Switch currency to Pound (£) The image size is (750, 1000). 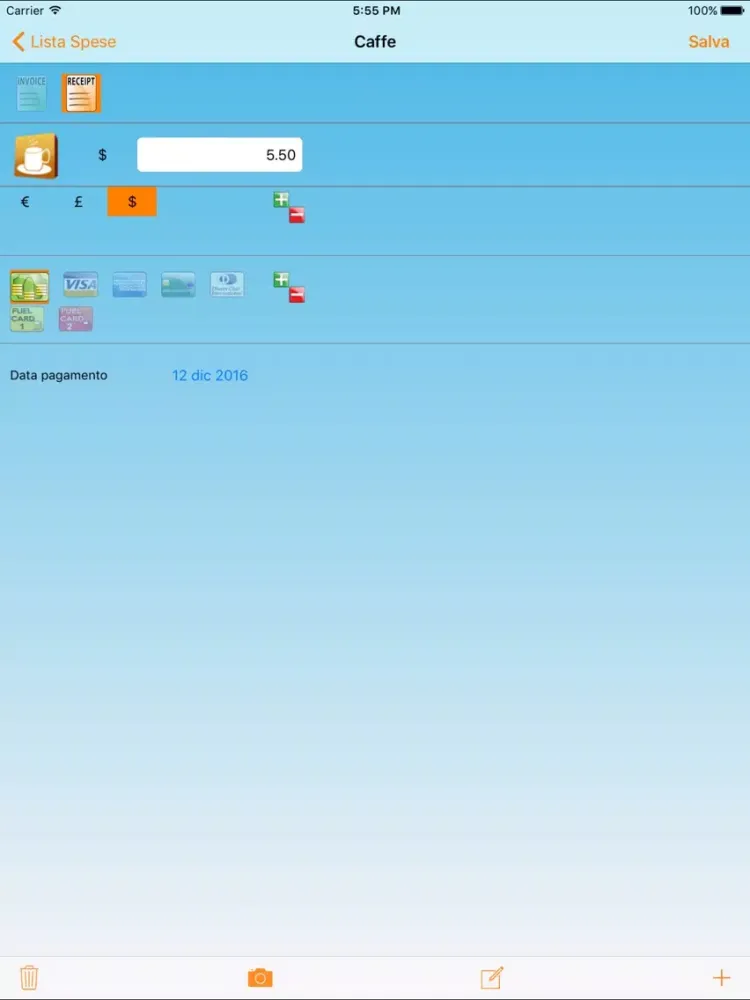pos(78,202)
